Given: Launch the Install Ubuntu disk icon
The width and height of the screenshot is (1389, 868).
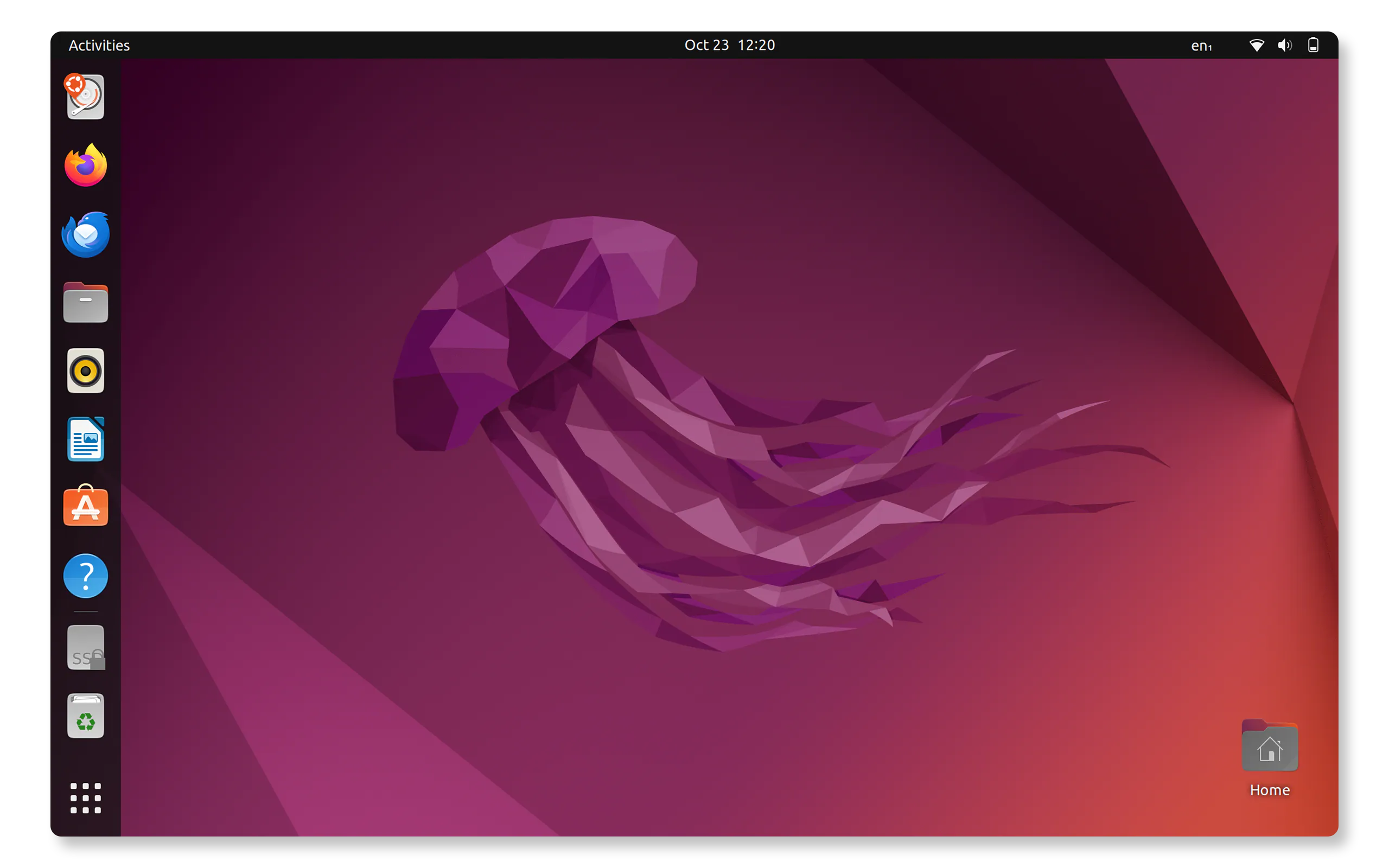Looking at the screenshot, I should point(86,97).
